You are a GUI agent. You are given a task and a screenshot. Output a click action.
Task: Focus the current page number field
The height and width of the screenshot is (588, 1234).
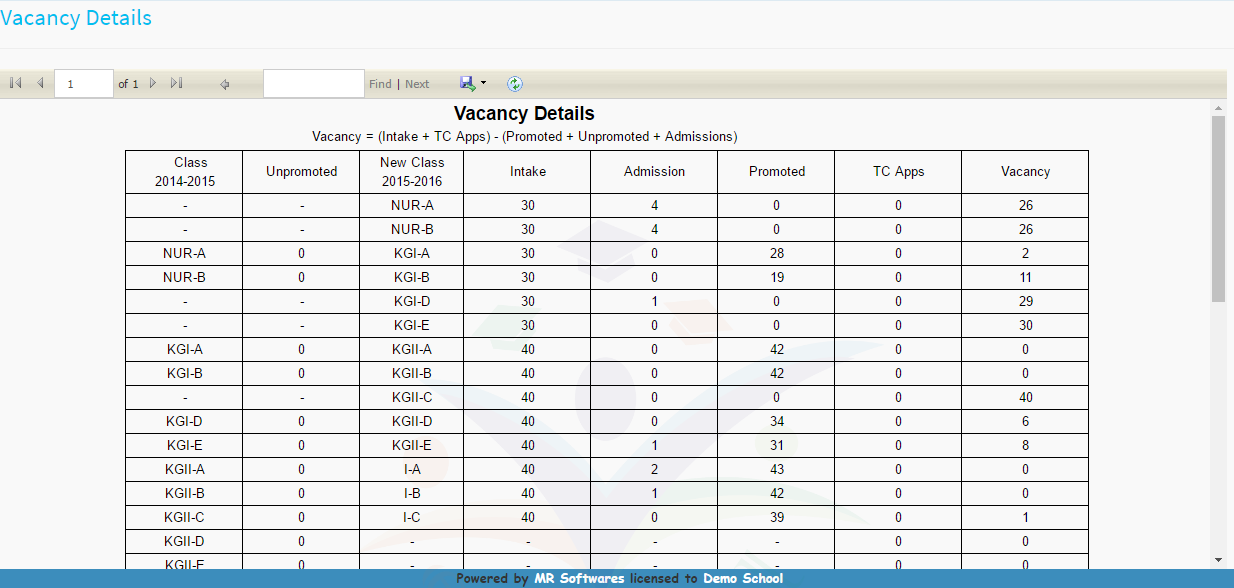coord(83,84)
